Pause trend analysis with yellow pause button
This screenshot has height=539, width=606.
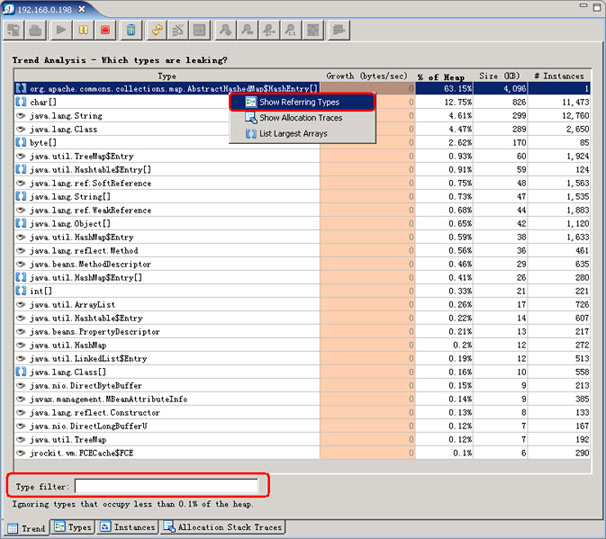pos(83,30)
